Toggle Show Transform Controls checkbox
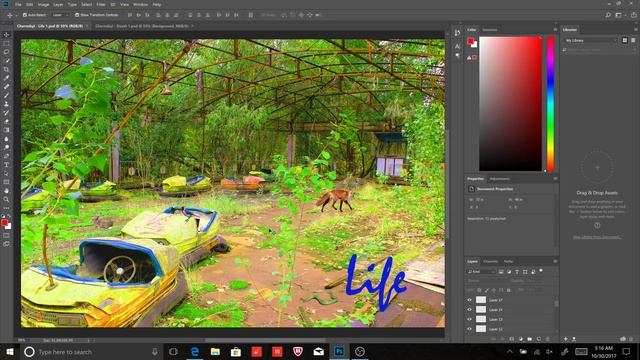Screen dimensions: 640x360 tap(77, 15)
